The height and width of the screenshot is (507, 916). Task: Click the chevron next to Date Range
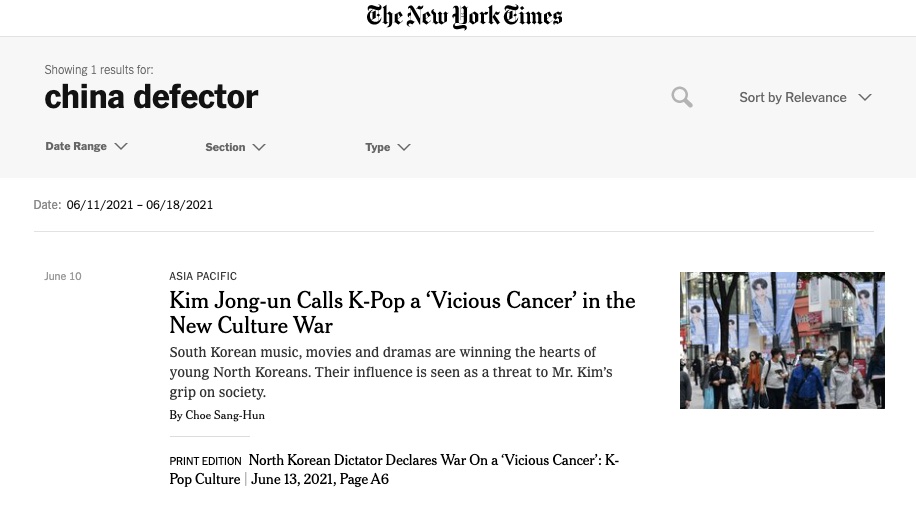(x=121, y=146)
